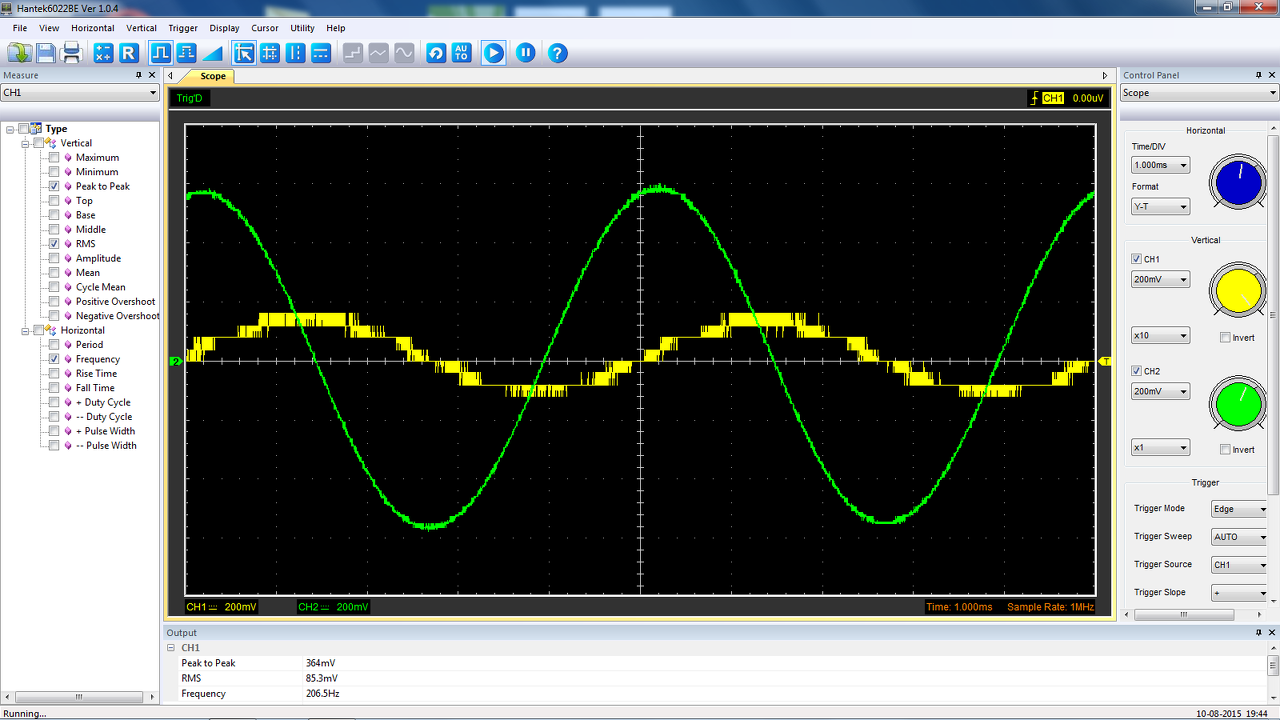This screenshot has width=1280, height=720.
Task: Enable Invert for CH1
Action: (x=1226, y=337)
